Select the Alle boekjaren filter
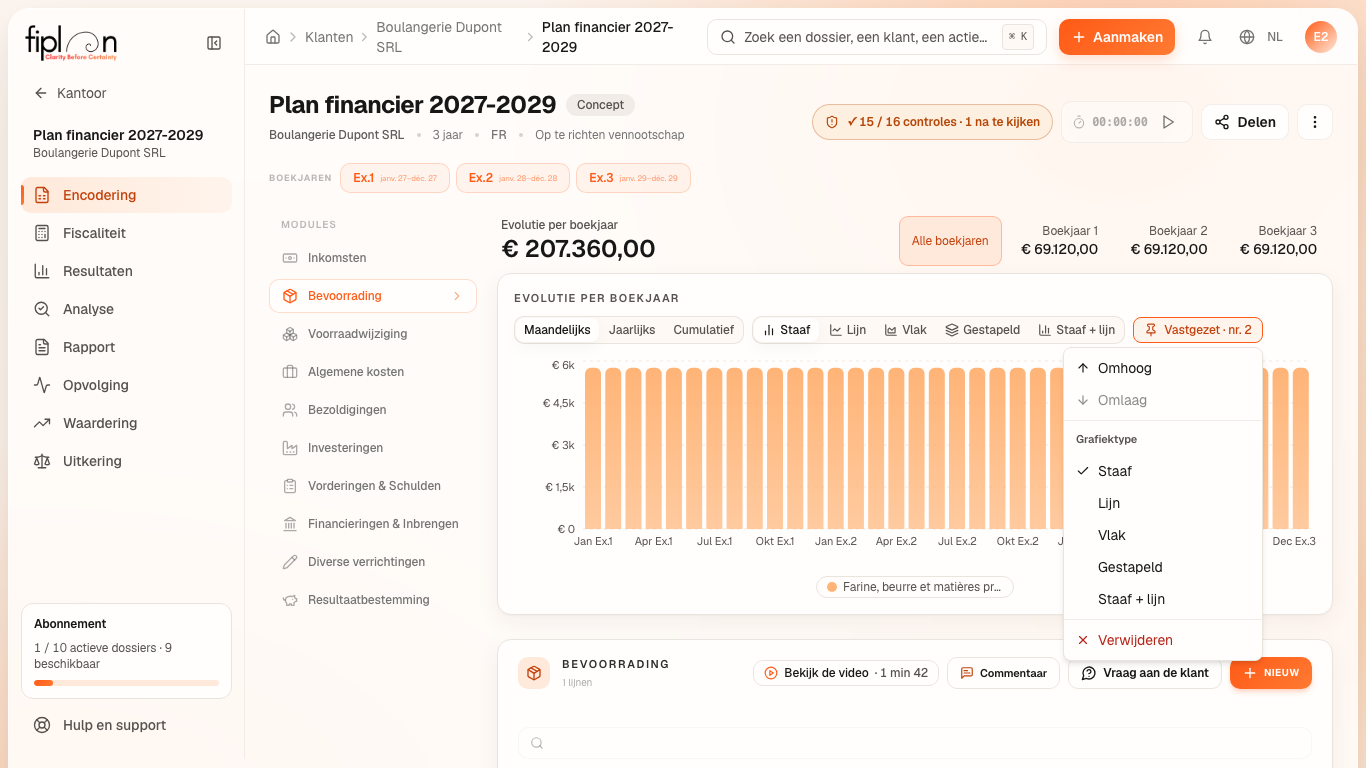 [950, 241]
